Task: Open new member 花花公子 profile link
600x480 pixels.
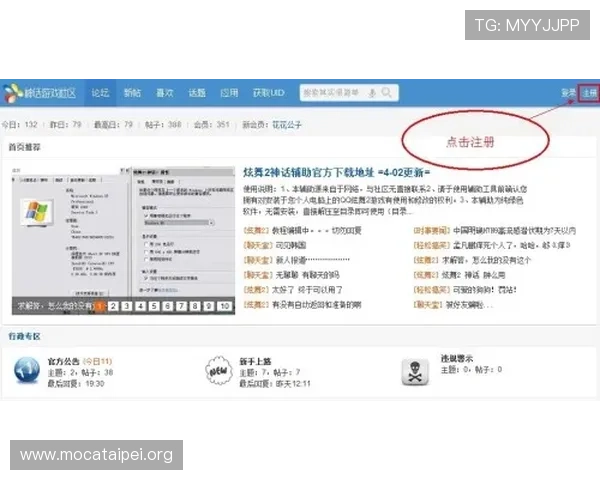Action: pyautogui.click(x=287, y=125)
